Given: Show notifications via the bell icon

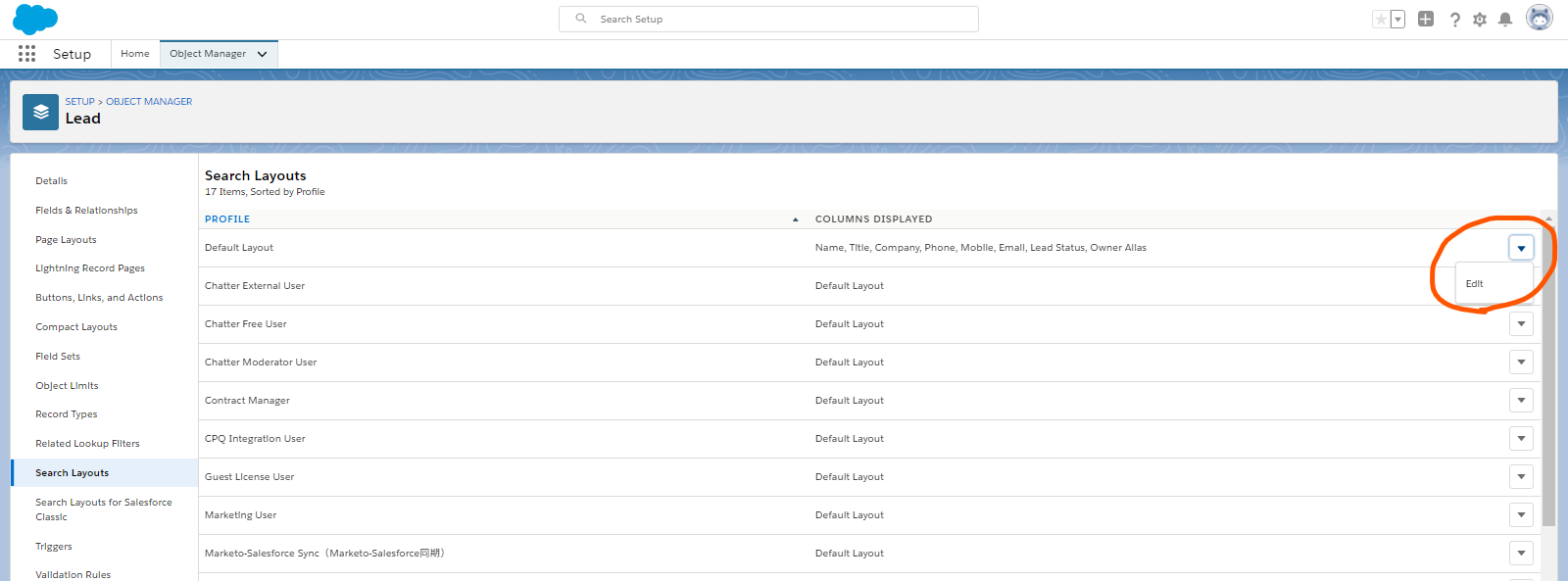Looking at the screenshot, I should tap(1505, 20).
